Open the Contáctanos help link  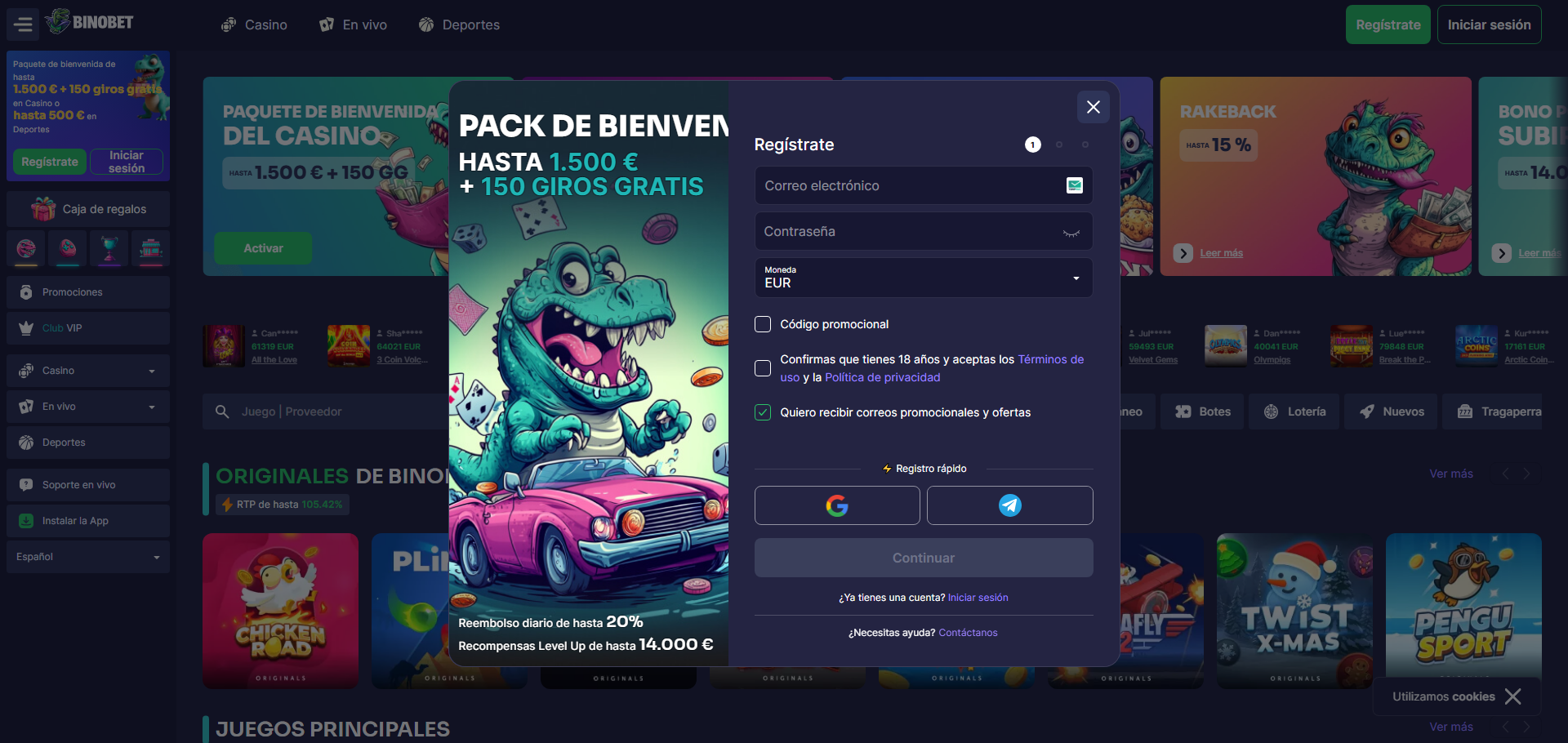tap(968, 633)
